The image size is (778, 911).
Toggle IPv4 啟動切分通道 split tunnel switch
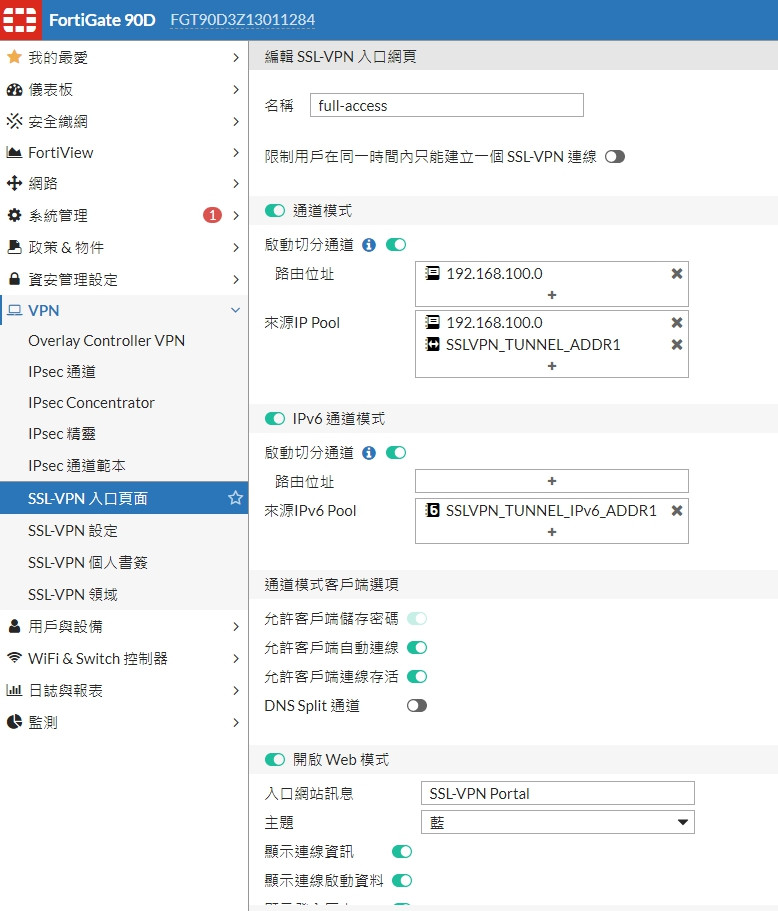[x=396, y=245]
